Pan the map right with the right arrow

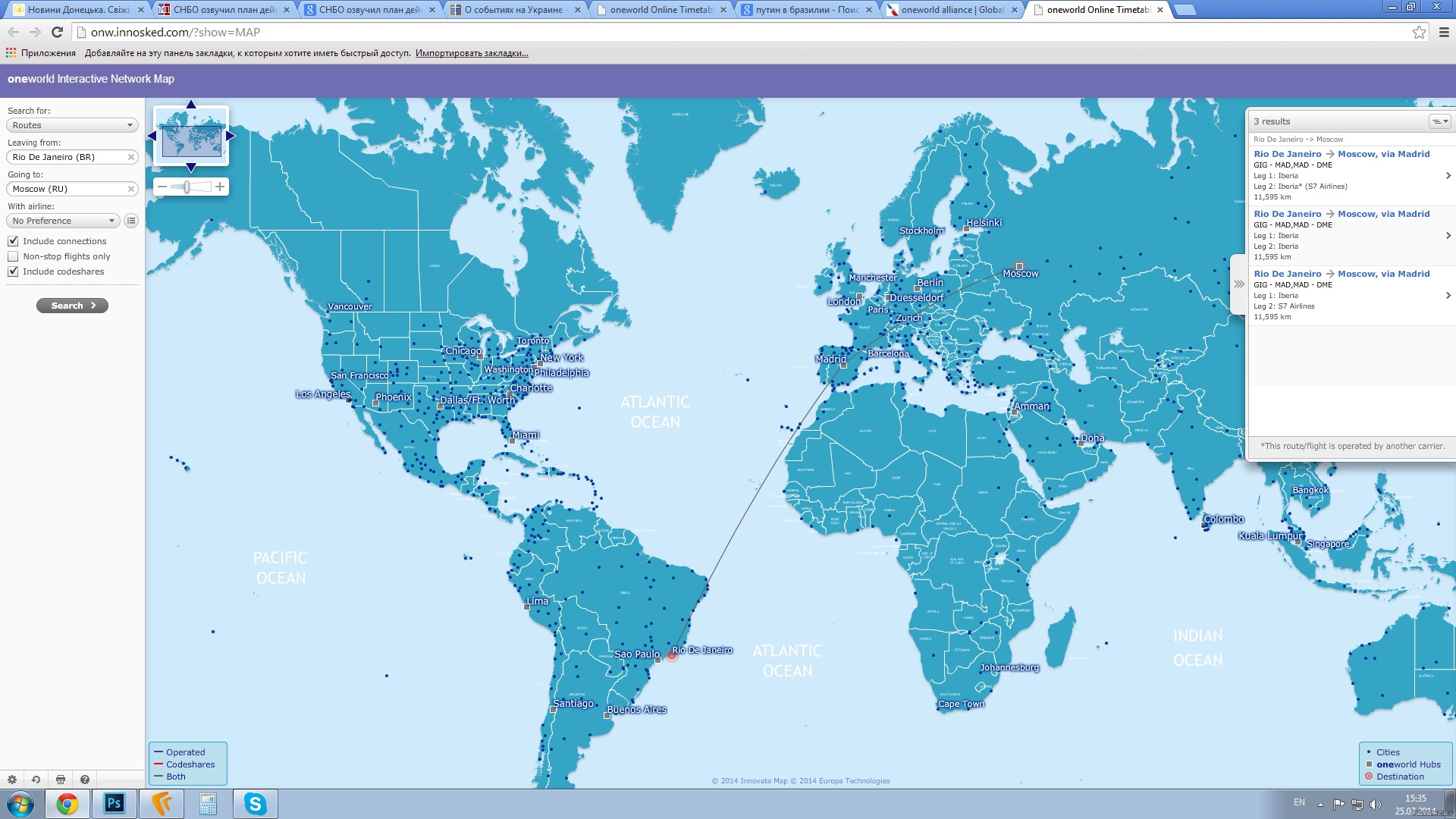[x=231, y=136]
